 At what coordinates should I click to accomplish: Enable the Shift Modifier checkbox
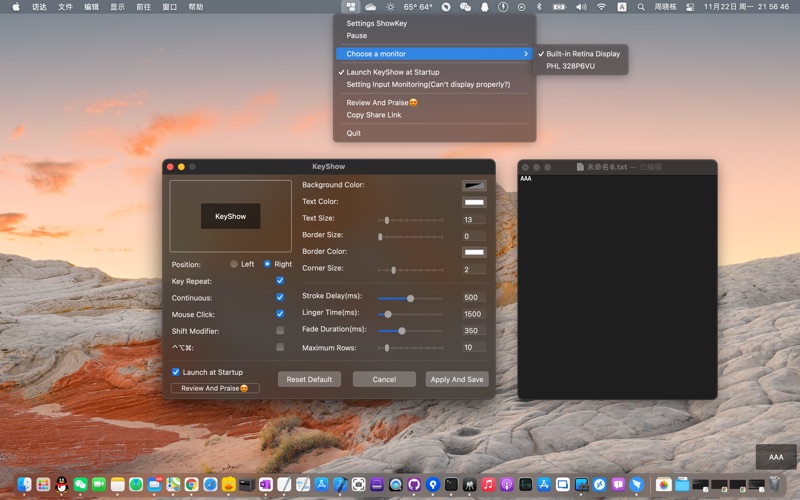(280, 331)
